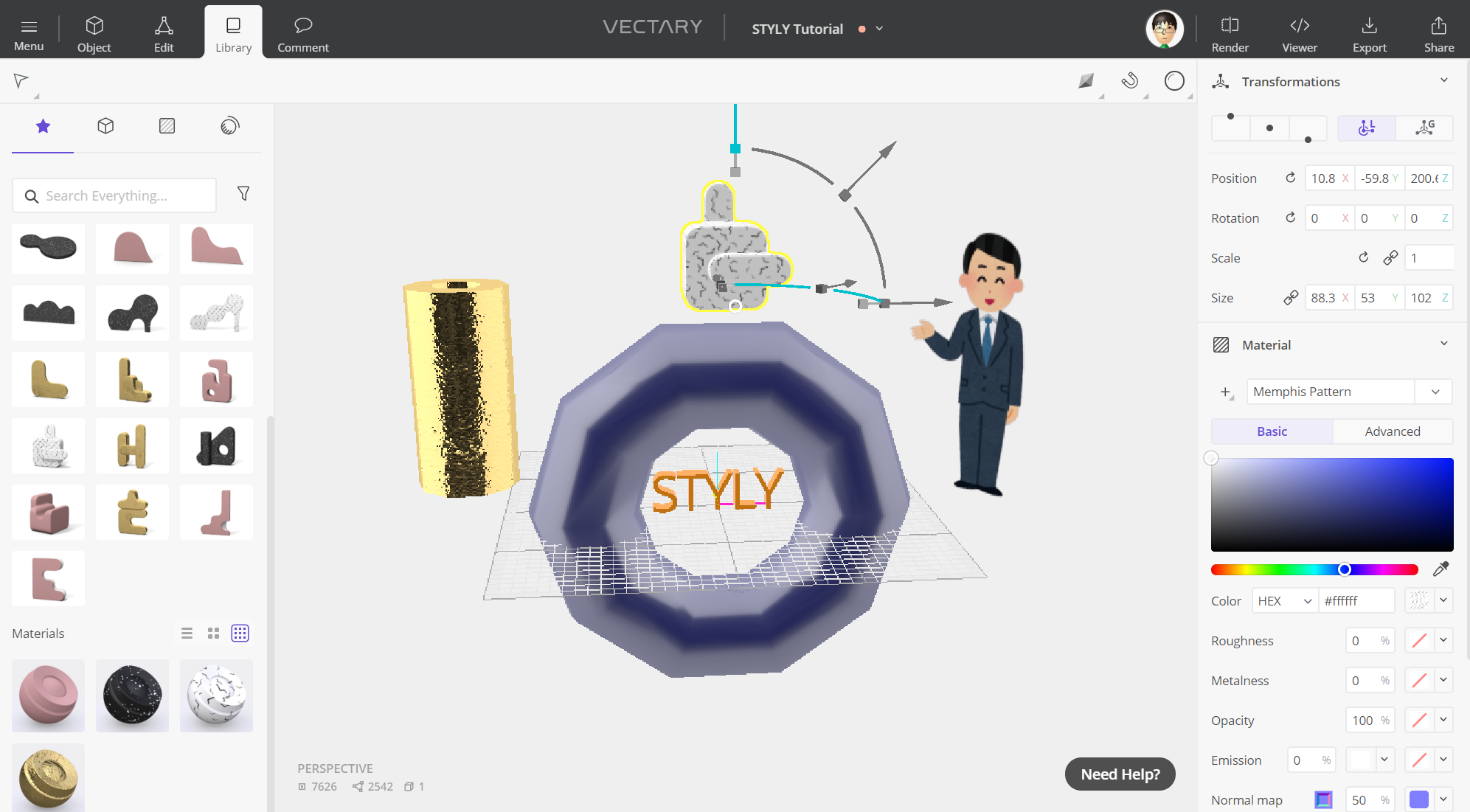Switch Materials to list view
This screenshot has height=812, width=1470.
[187, 633]
